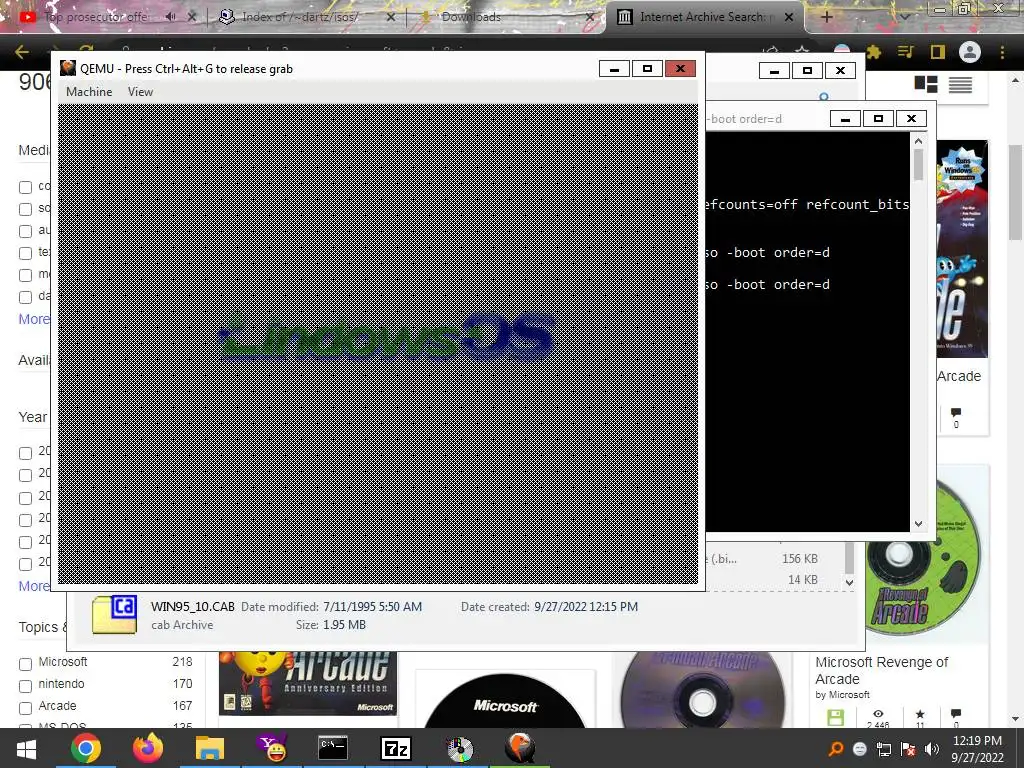Click the Date modified value 7/11/1995
The width and height of the screenshot is (1024, 768).
(372, 607)
